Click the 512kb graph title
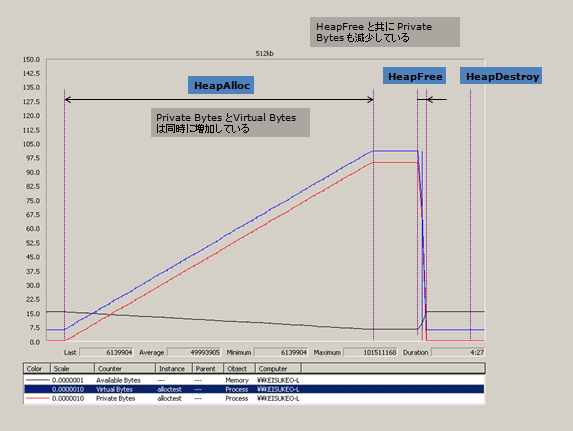Screen dimensions: 573x431 (265, 53)
